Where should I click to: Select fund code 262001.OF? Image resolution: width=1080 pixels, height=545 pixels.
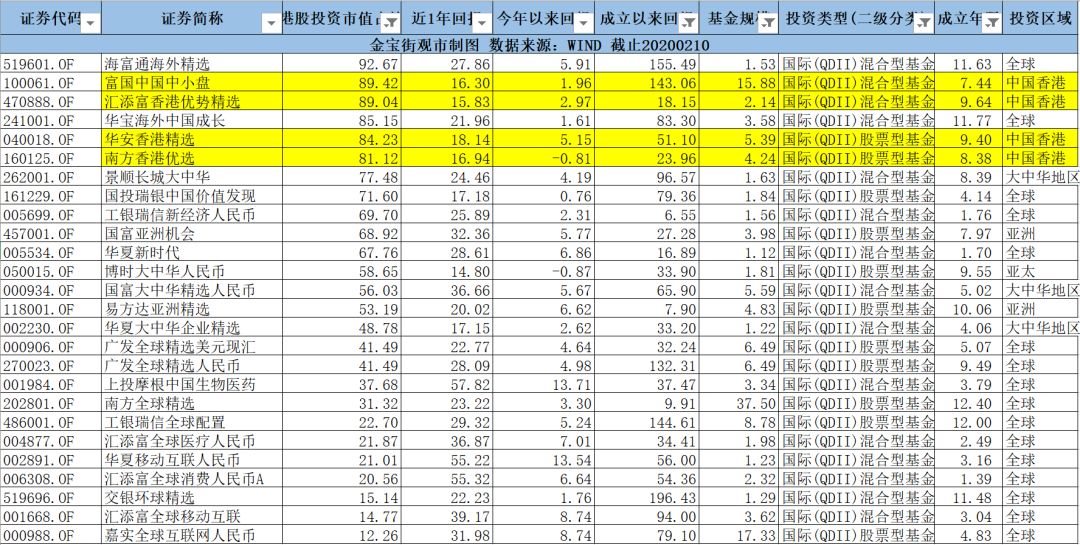click(50, 176)
